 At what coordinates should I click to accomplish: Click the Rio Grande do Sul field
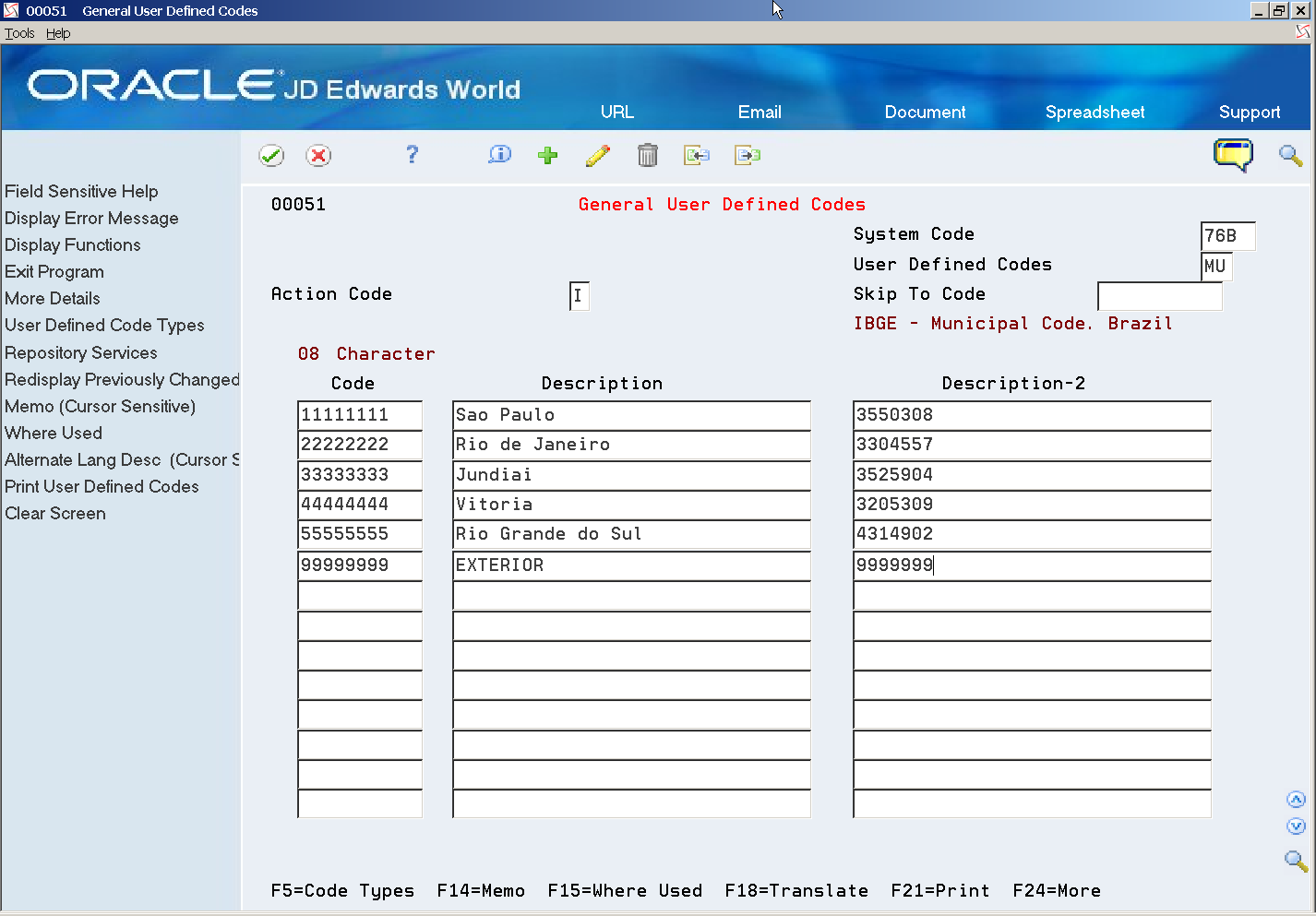631,534
